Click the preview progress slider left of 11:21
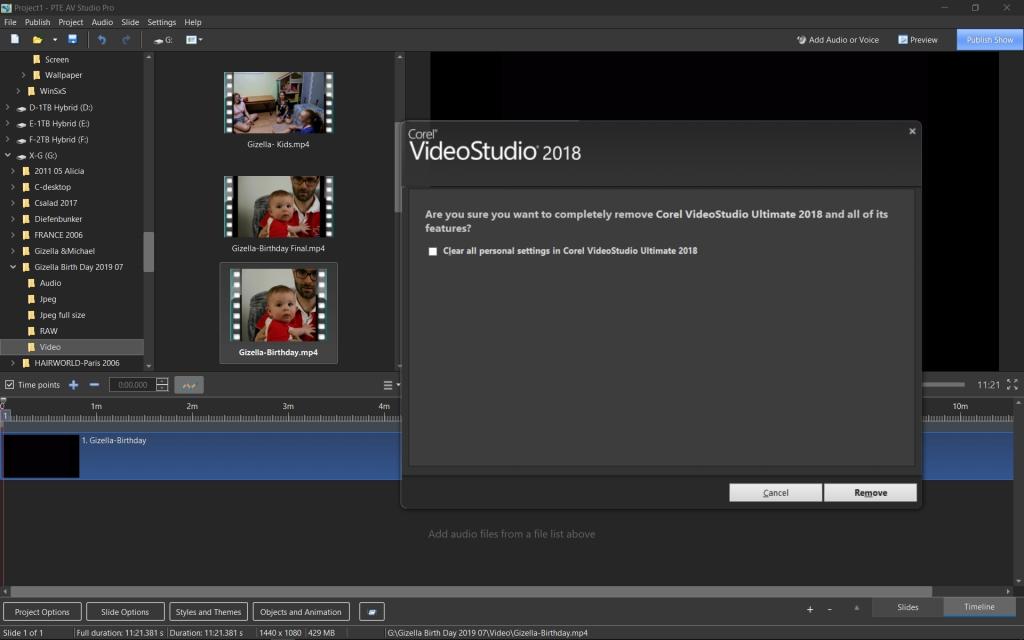This screenshot has width=1024, height=640. [x=943, y=385]
